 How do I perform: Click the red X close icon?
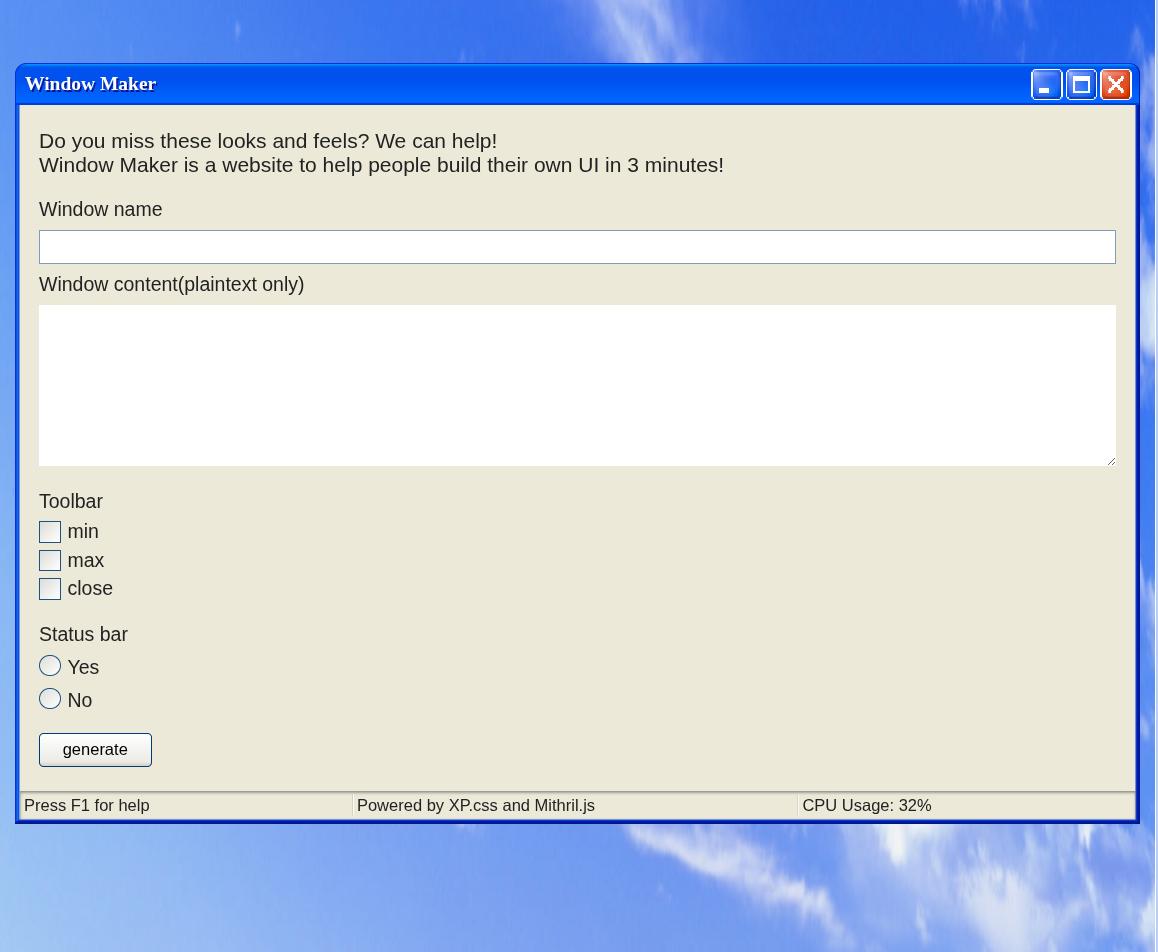point(1116,85)
